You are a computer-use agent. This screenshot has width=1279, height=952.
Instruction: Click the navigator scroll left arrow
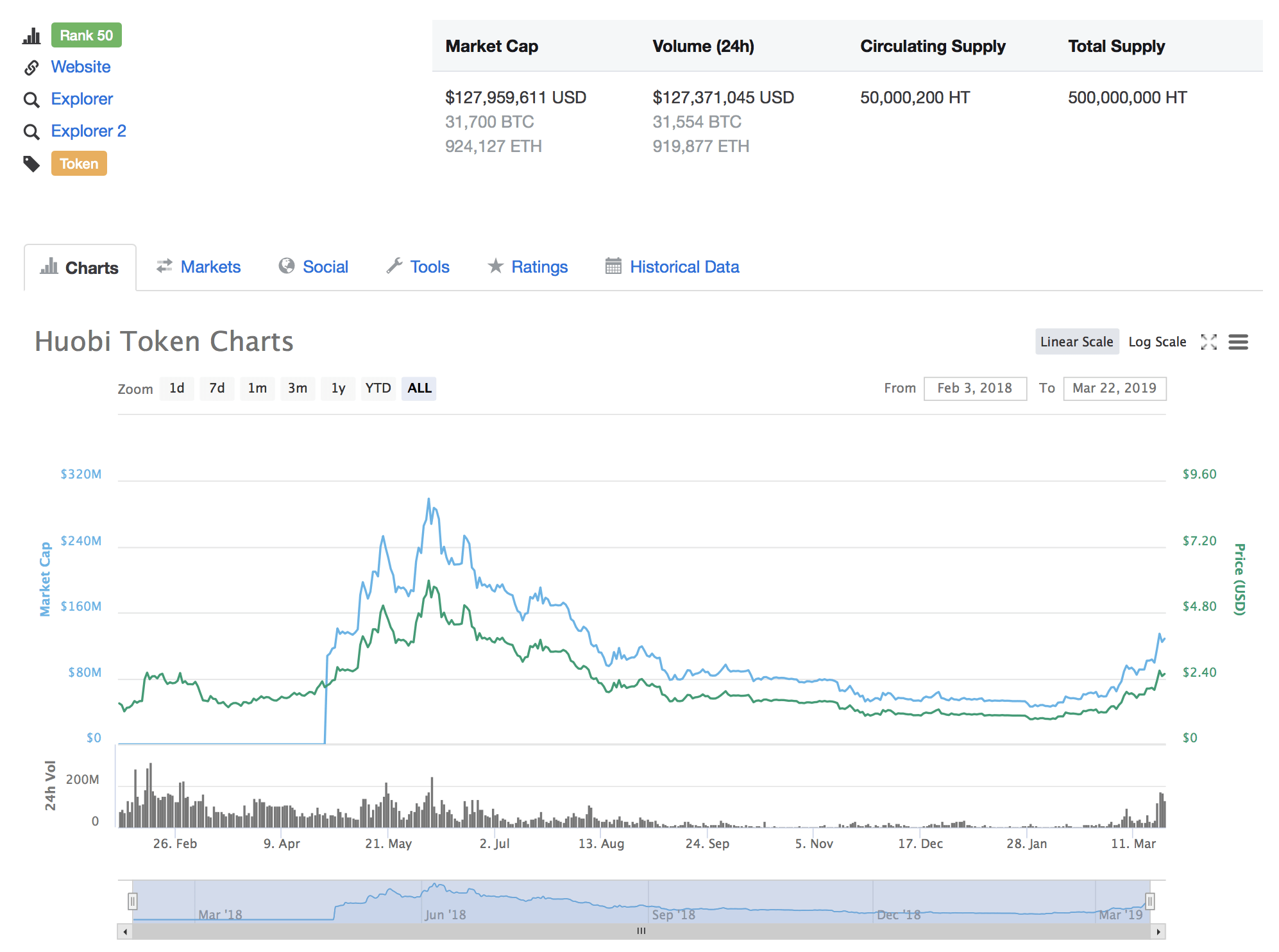[125, 931]
